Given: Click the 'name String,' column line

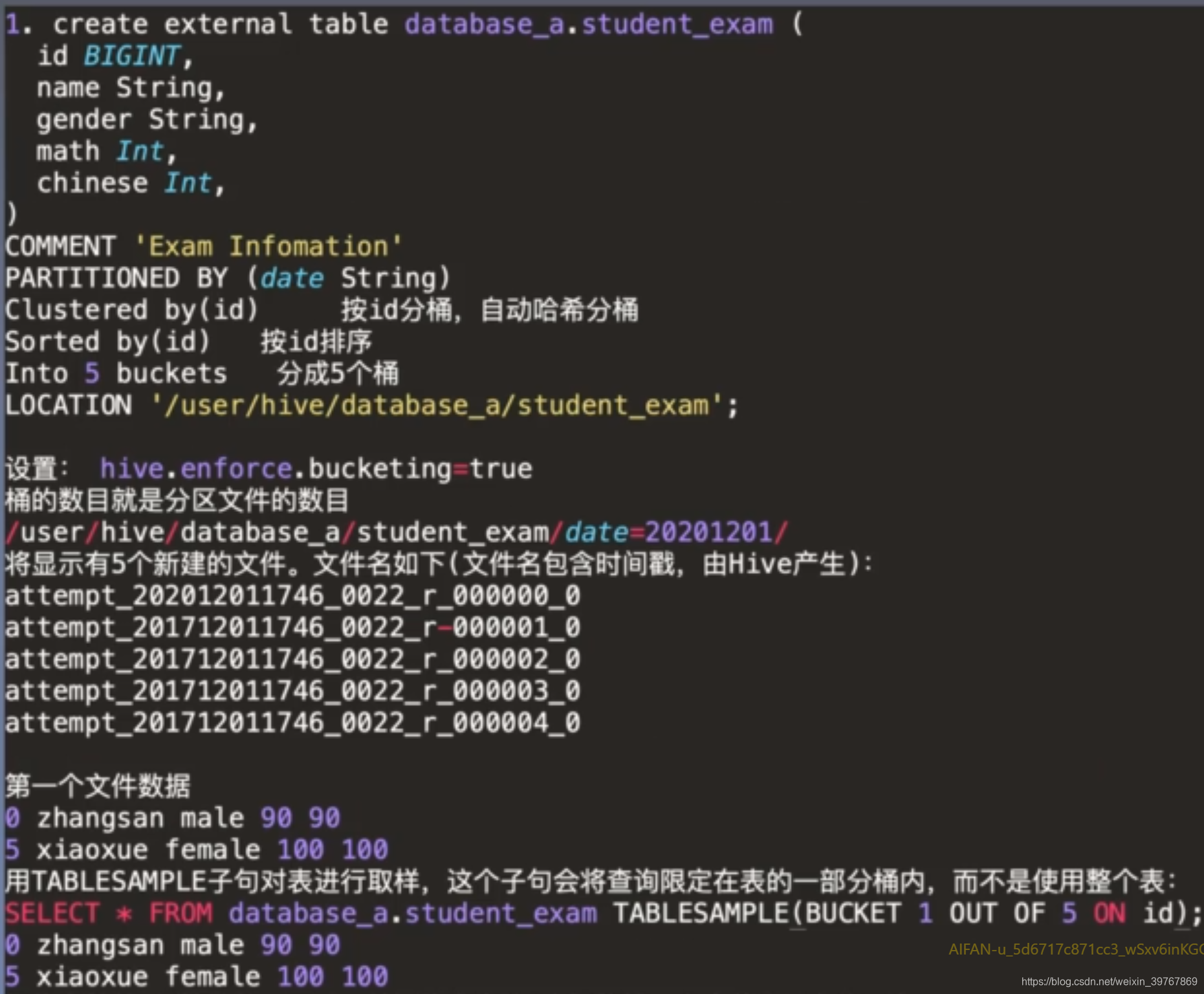Looking at the screenshot, I should coord(131,87).
